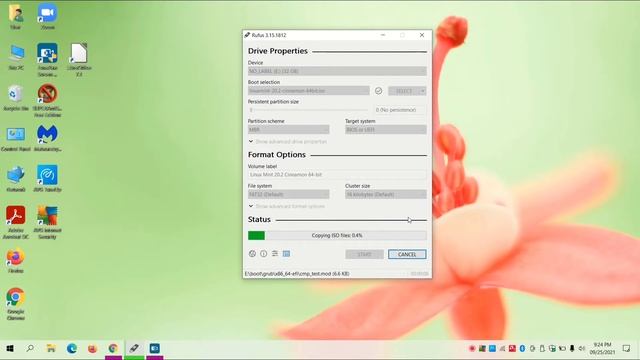Image resolution: width=640 pixels, height=360 pixels.
Task: Open the Device dropdown
Action: coord(337,71)
